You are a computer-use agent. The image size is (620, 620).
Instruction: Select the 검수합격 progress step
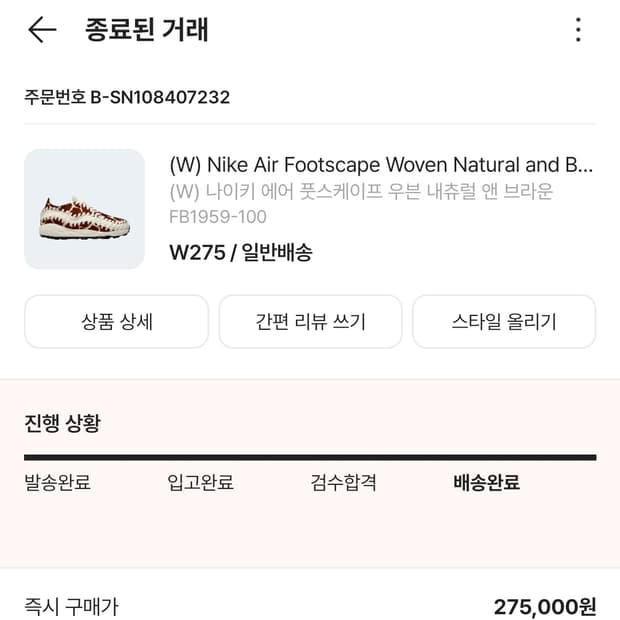click(344, 483)
